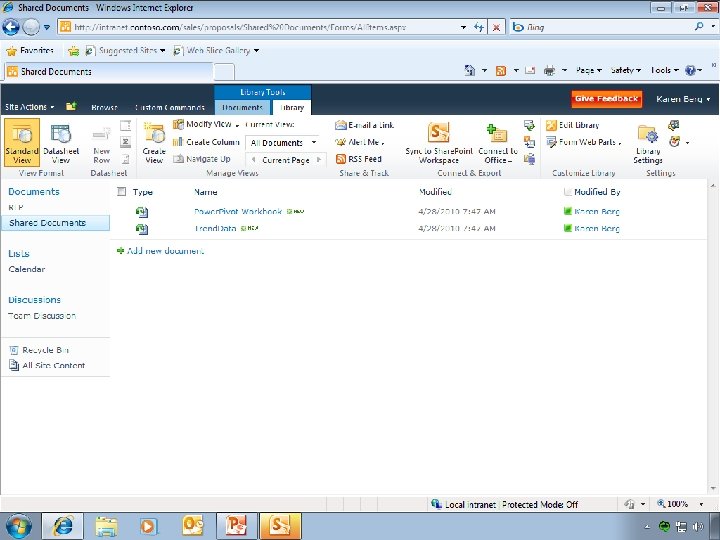The height and width of the screenshot is (540, 720).
Task: Switch to Browse tab
Action: (x=104, y=107)
